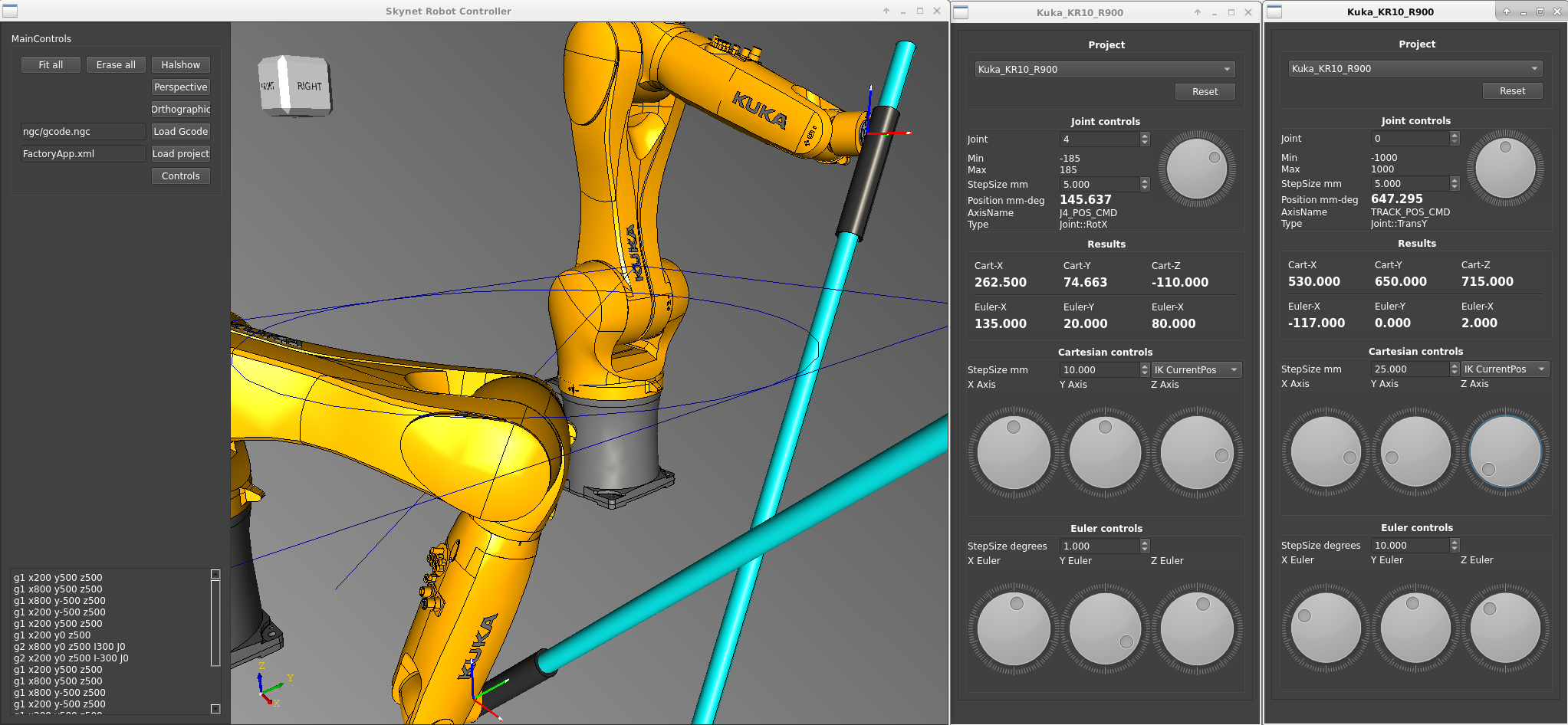Switch to Perspective view
This screenshot has width=1568, height=725.
[181, 87]
